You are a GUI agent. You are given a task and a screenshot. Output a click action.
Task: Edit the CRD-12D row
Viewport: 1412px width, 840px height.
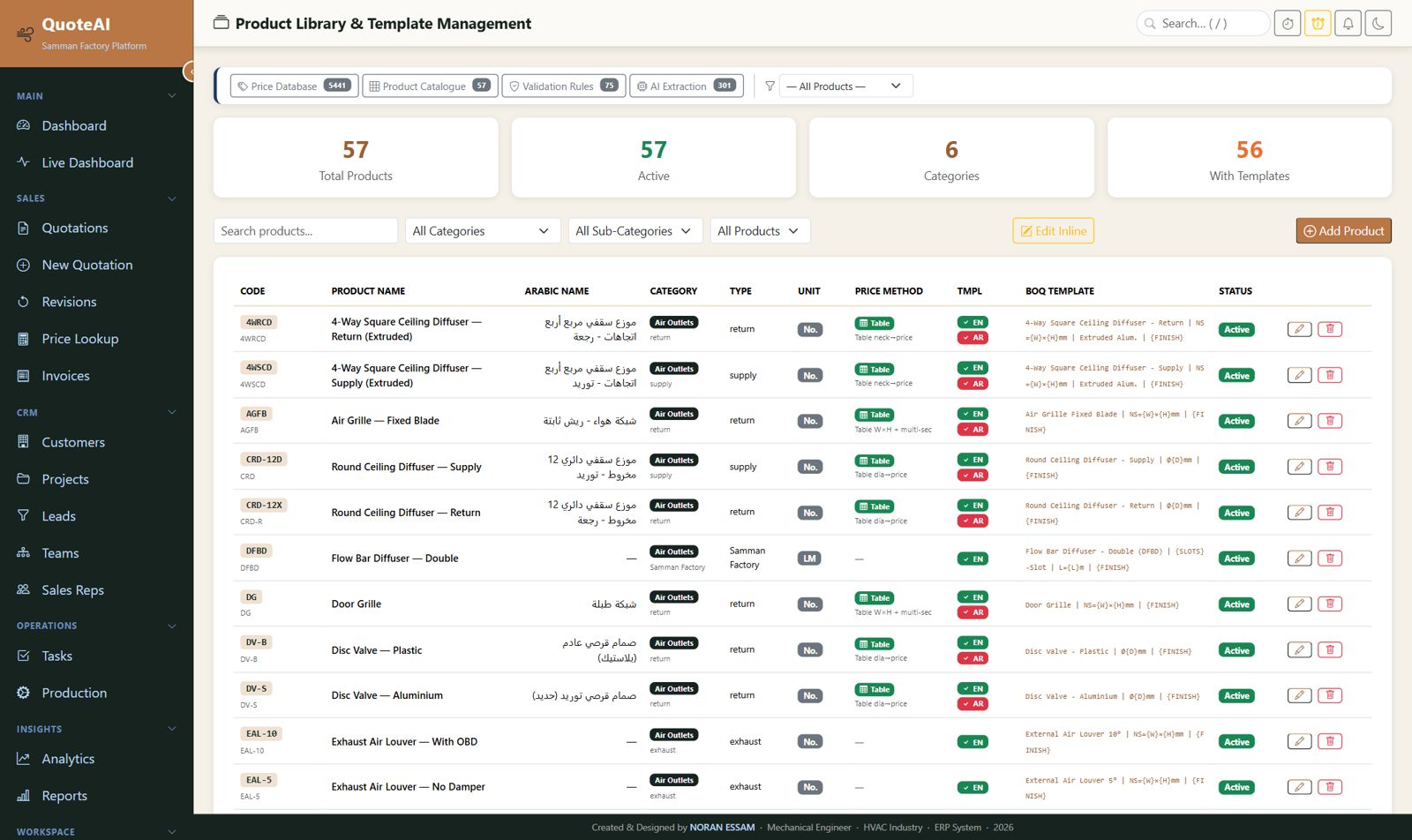[1299, 467]
